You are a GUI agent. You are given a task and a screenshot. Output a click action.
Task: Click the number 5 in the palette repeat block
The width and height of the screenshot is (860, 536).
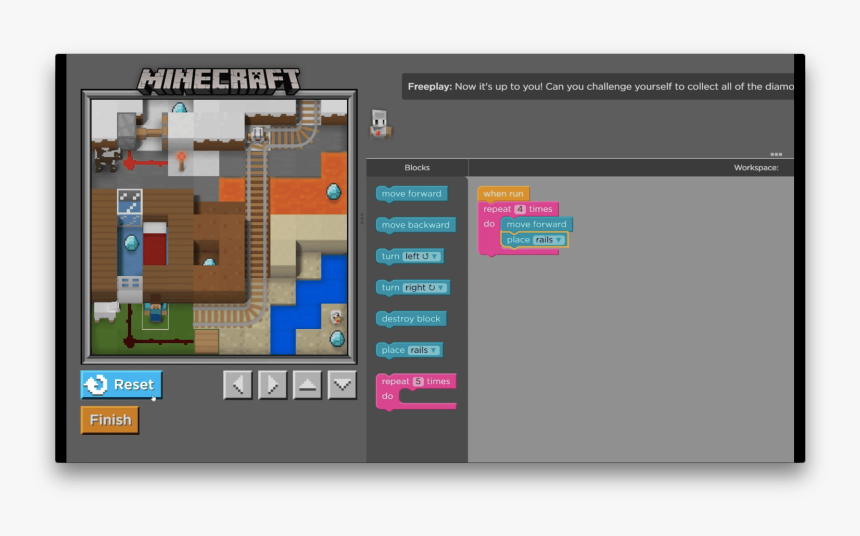[x=418, y=381]
